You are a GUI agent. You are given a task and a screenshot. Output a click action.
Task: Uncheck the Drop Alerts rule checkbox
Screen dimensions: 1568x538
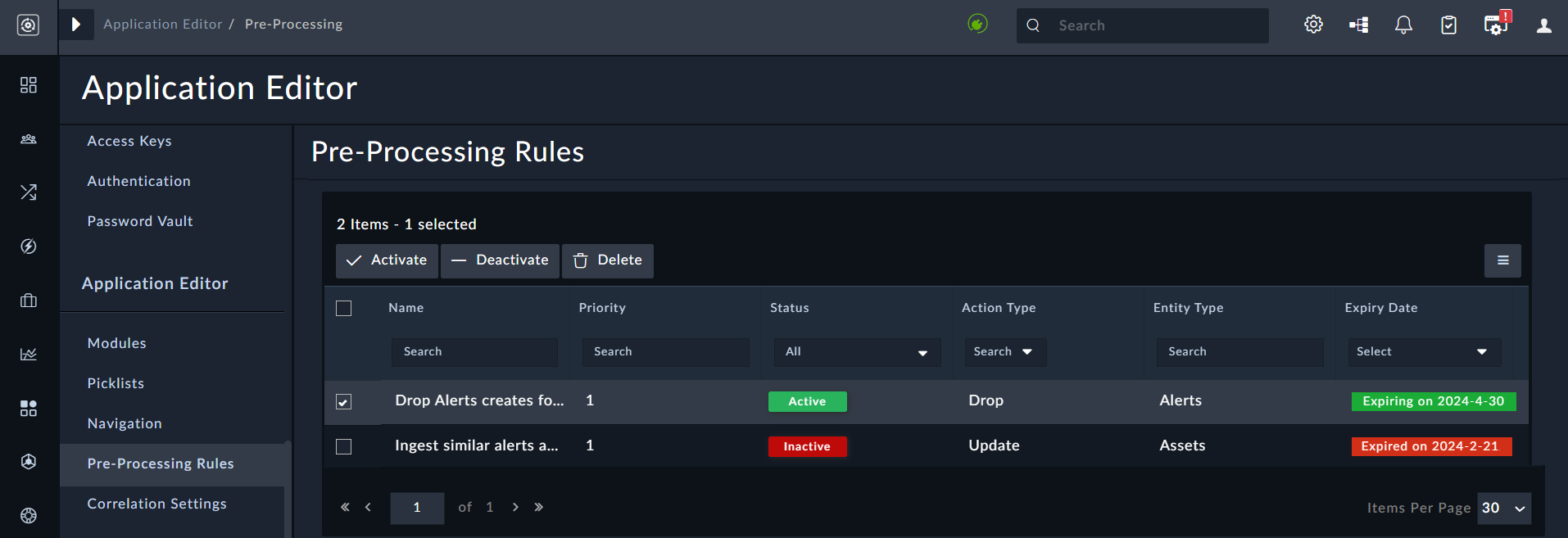[x=344, y=401]
